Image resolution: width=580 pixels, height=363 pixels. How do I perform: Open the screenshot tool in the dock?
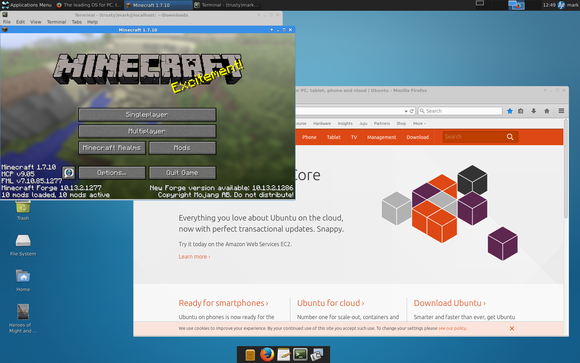[x=317, y=355]
